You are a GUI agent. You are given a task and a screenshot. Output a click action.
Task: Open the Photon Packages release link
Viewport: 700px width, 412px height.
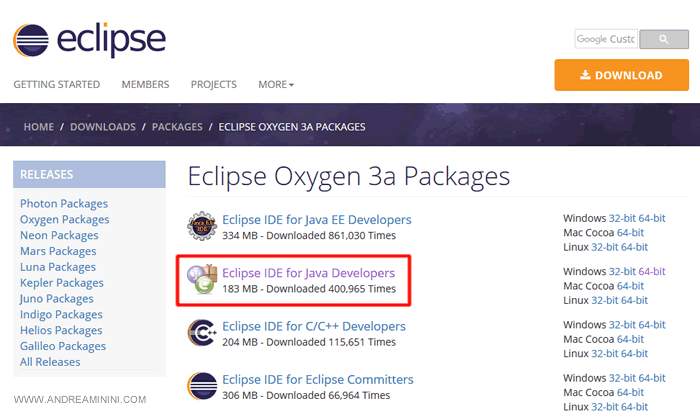[x=64, y=204]
